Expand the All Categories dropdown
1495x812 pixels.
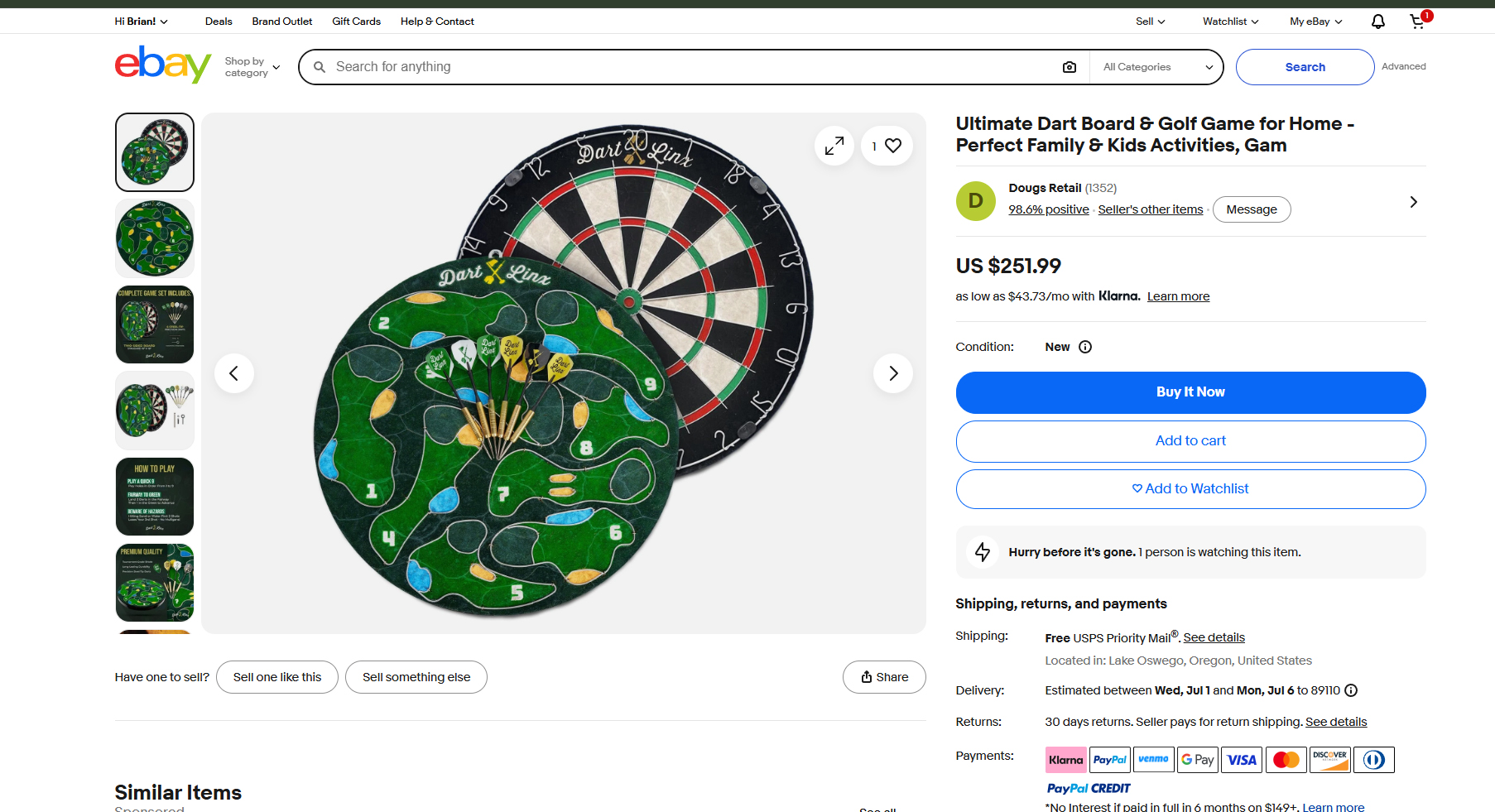(1157, 67)
